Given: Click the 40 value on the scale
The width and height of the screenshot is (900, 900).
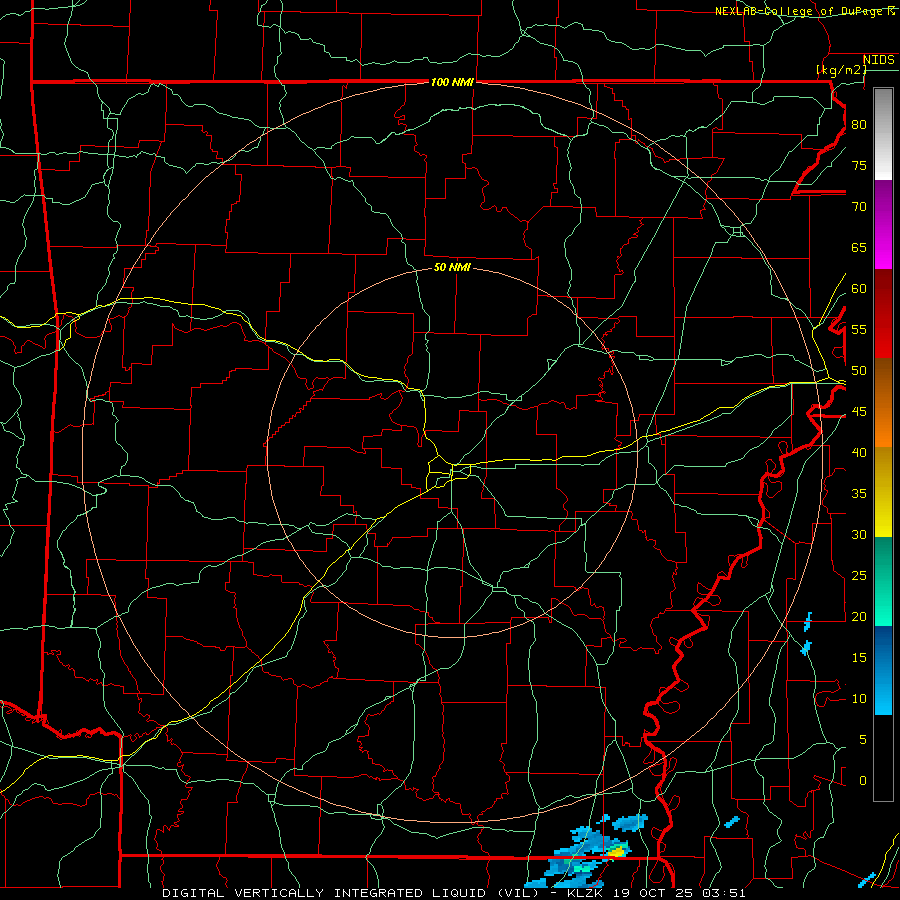Looking at the screenshot, I should (x=859, y=452).
